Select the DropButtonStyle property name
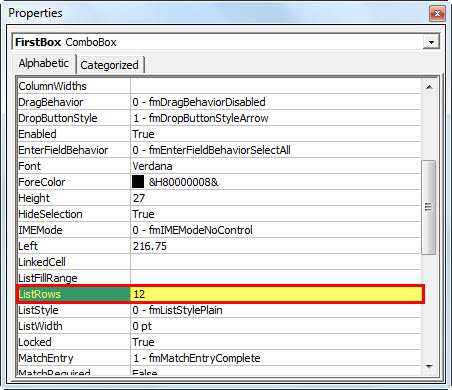This screenshot has width=452, height=390. click(x=58, y=118)
